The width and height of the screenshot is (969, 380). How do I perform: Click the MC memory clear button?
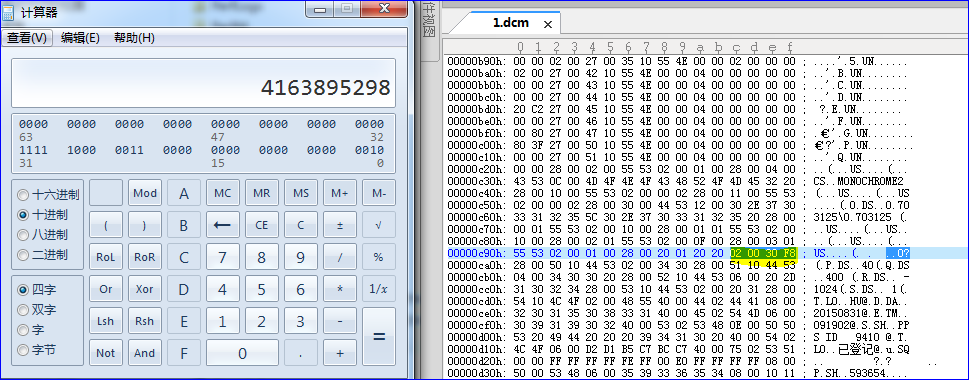(222, 193)
